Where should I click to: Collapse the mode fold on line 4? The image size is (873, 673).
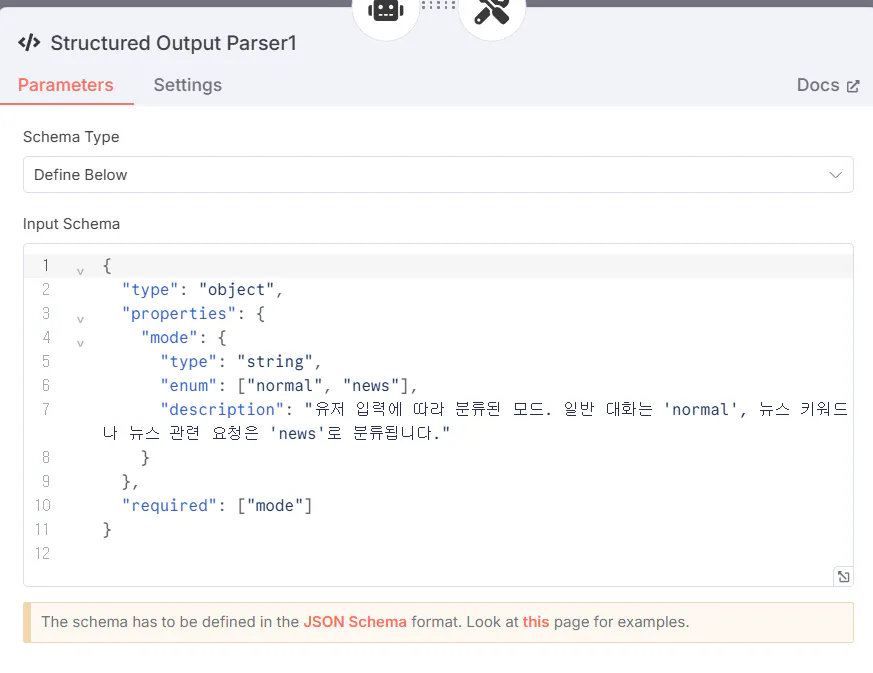tap(80, 343)
